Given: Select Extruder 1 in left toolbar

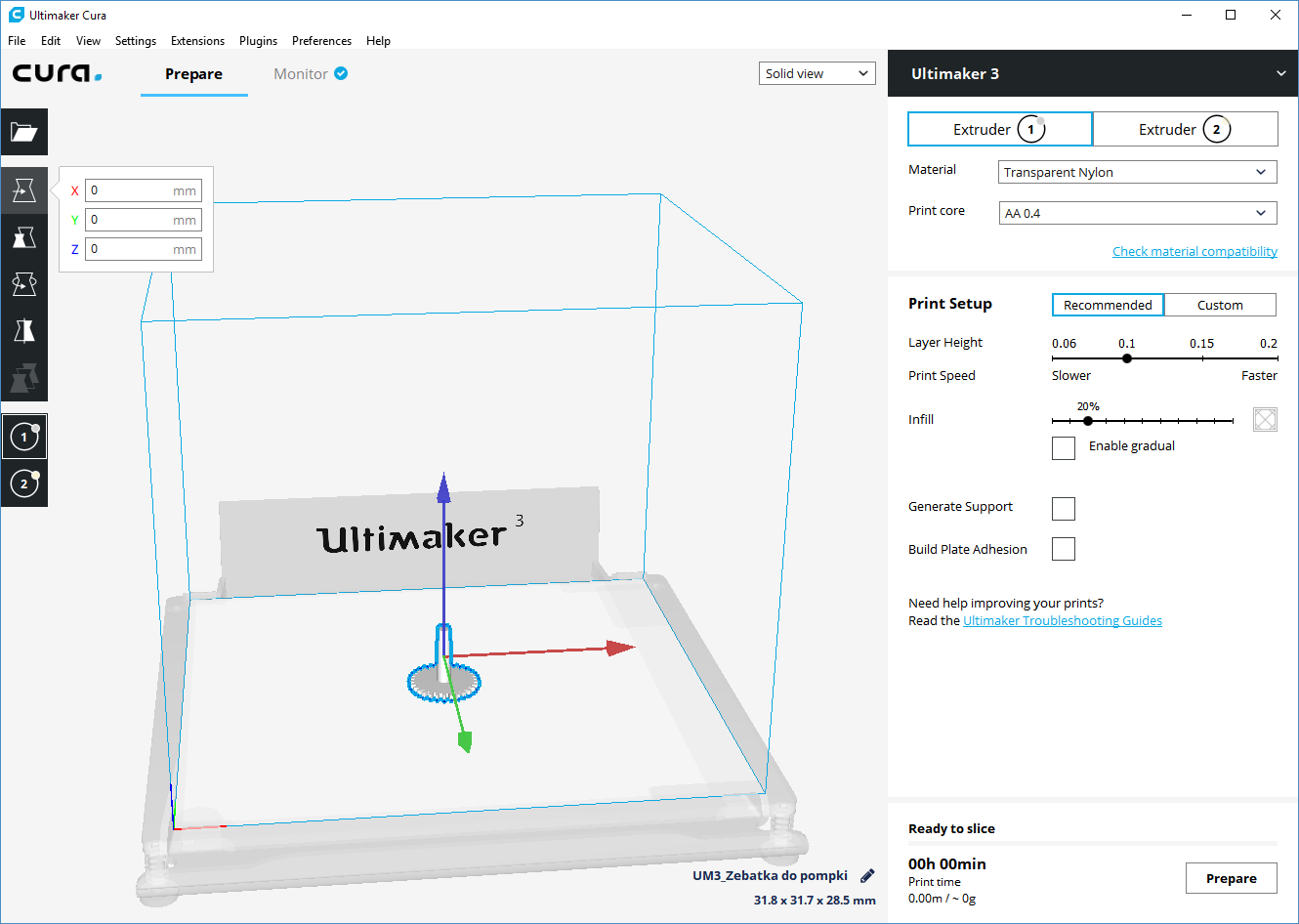Looking at the screenshot, I should click(24, 437).
